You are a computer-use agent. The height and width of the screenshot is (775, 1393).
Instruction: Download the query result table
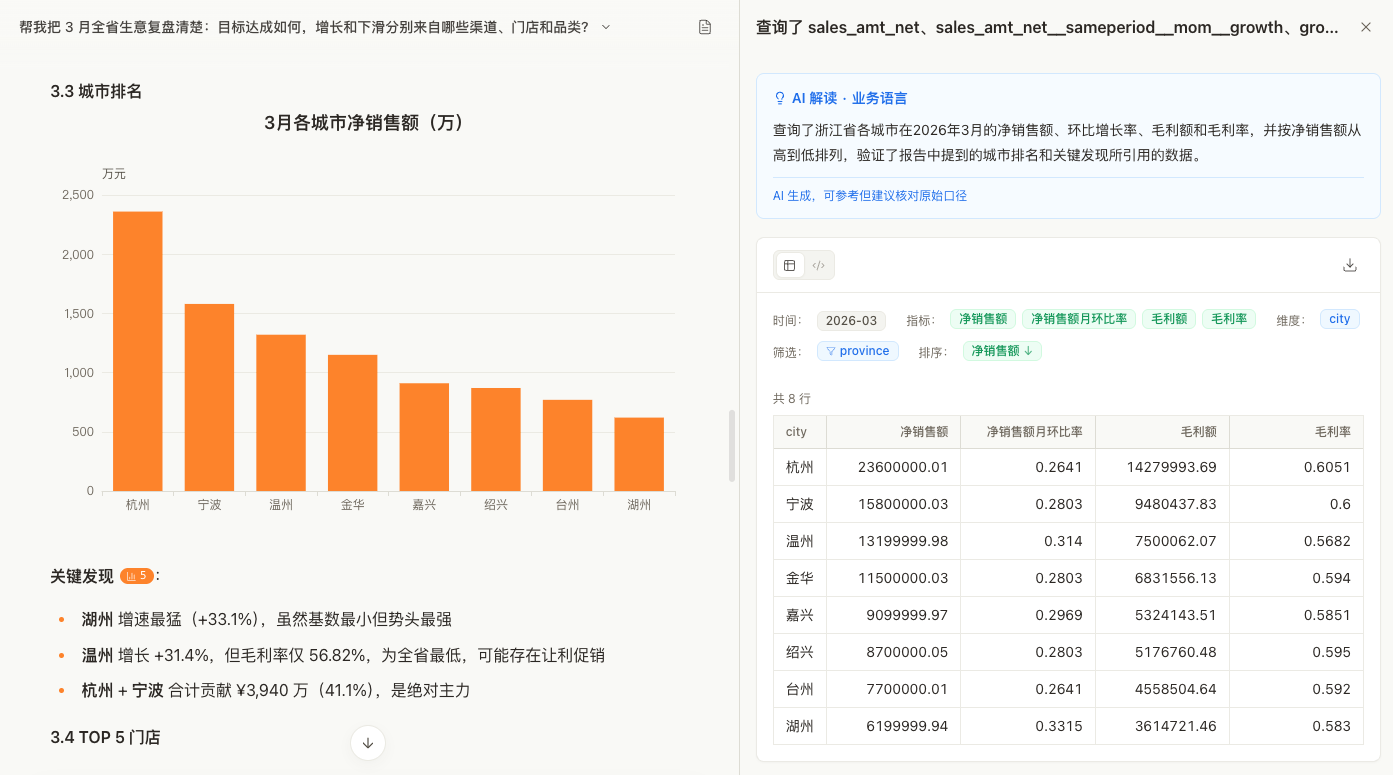click(x=1350, y=265)
